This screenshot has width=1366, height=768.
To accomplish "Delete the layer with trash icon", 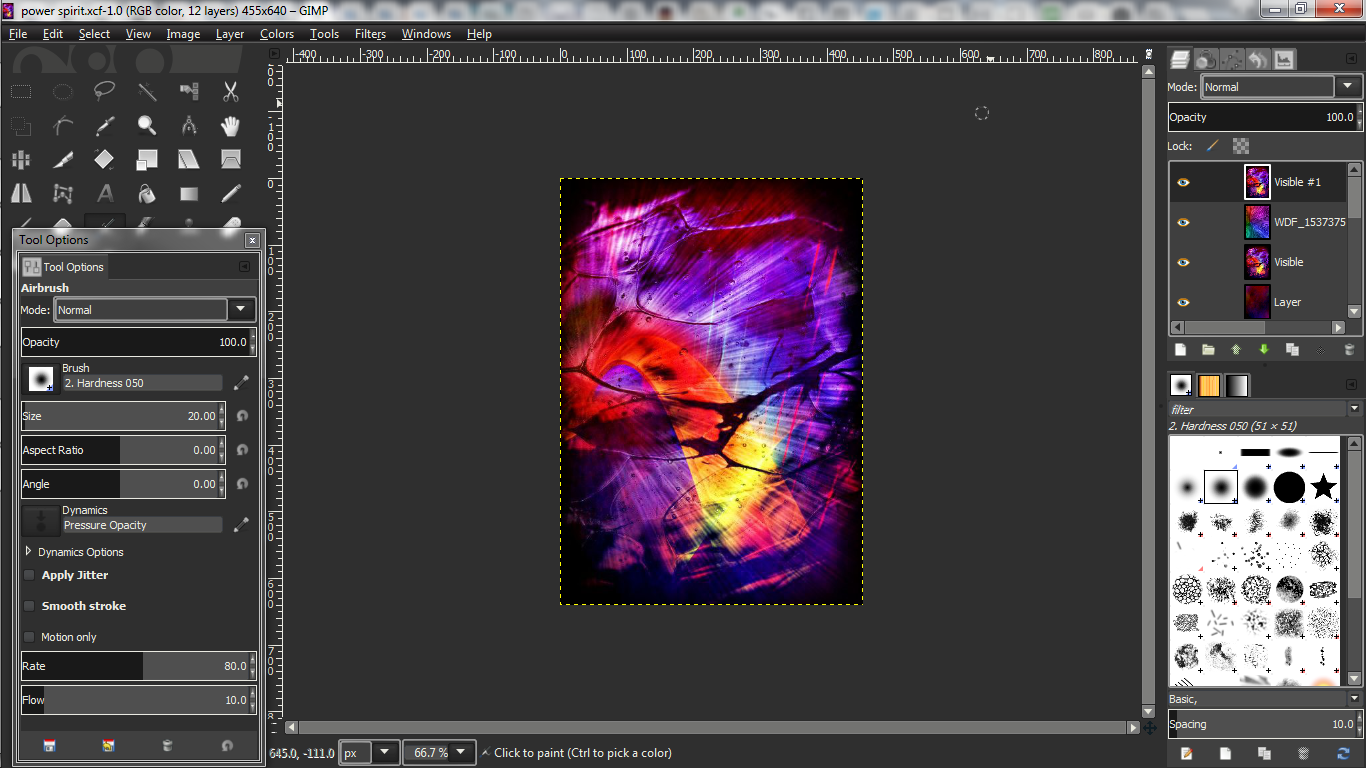I will pos(1349,349).
